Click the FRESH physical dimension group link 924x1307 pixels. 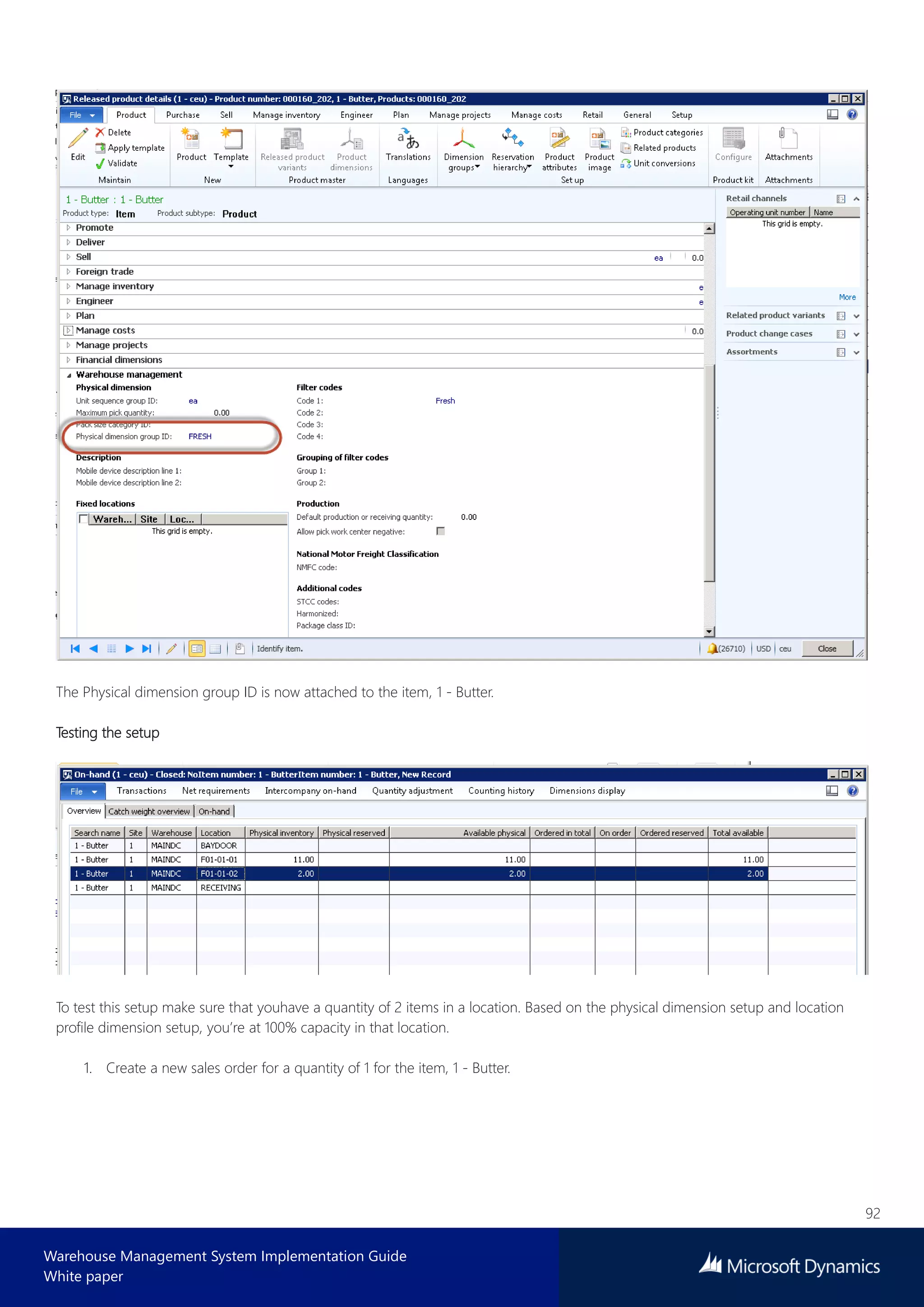[x=200, y=436]
